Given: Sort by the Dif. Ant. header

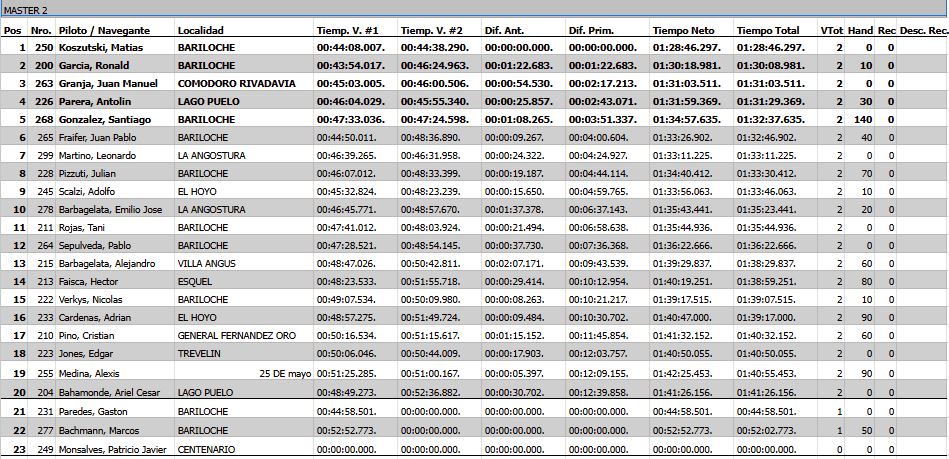Looking at the screenshot, I should [507, 31].
